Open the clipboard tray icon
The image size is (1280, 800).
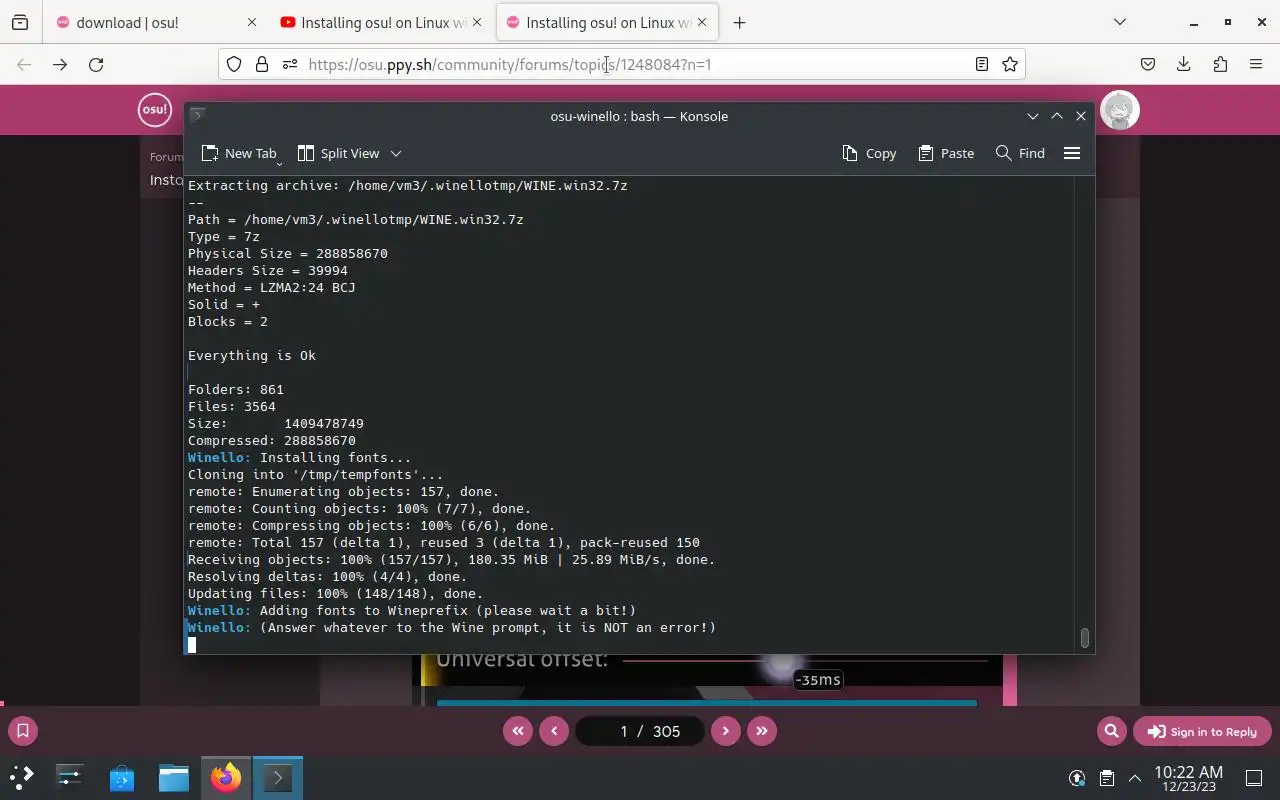pyautogui.click(x=1106, y=778)
